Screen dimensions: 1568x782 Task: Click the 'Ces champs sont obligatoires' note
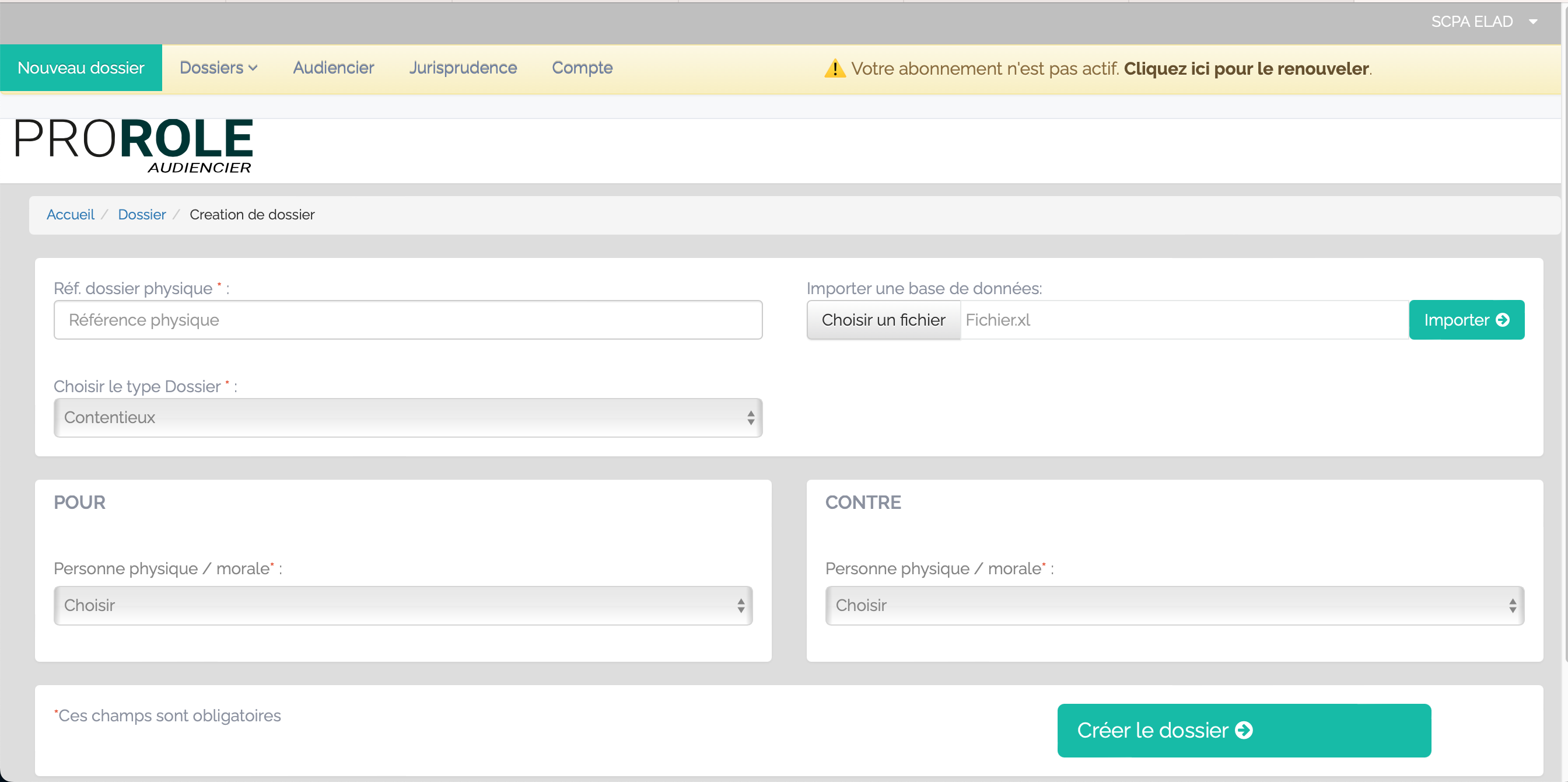[x=167, y=715]
